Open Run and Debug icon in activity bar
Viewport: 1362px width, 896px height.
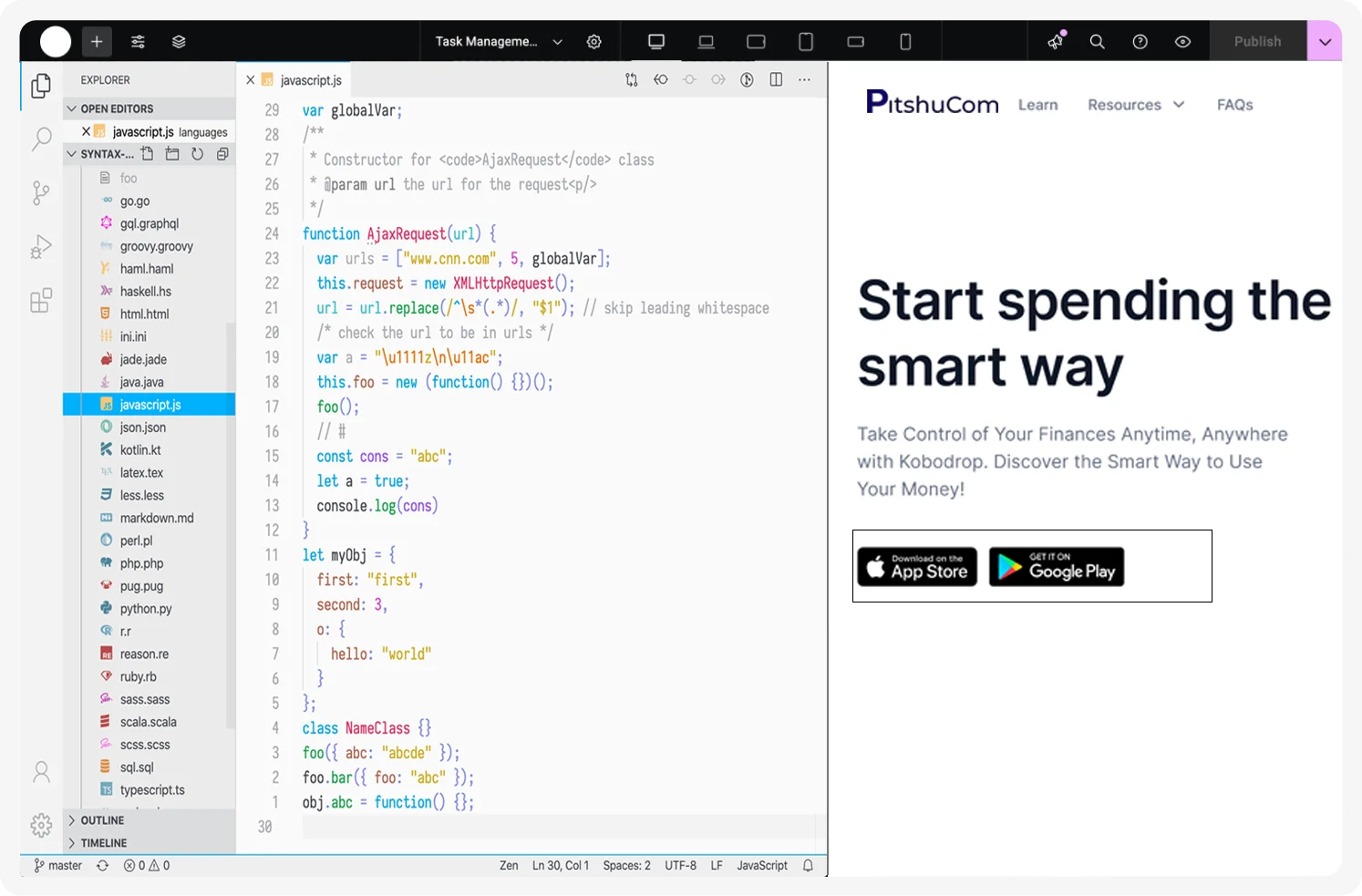[x=41, y=246]
